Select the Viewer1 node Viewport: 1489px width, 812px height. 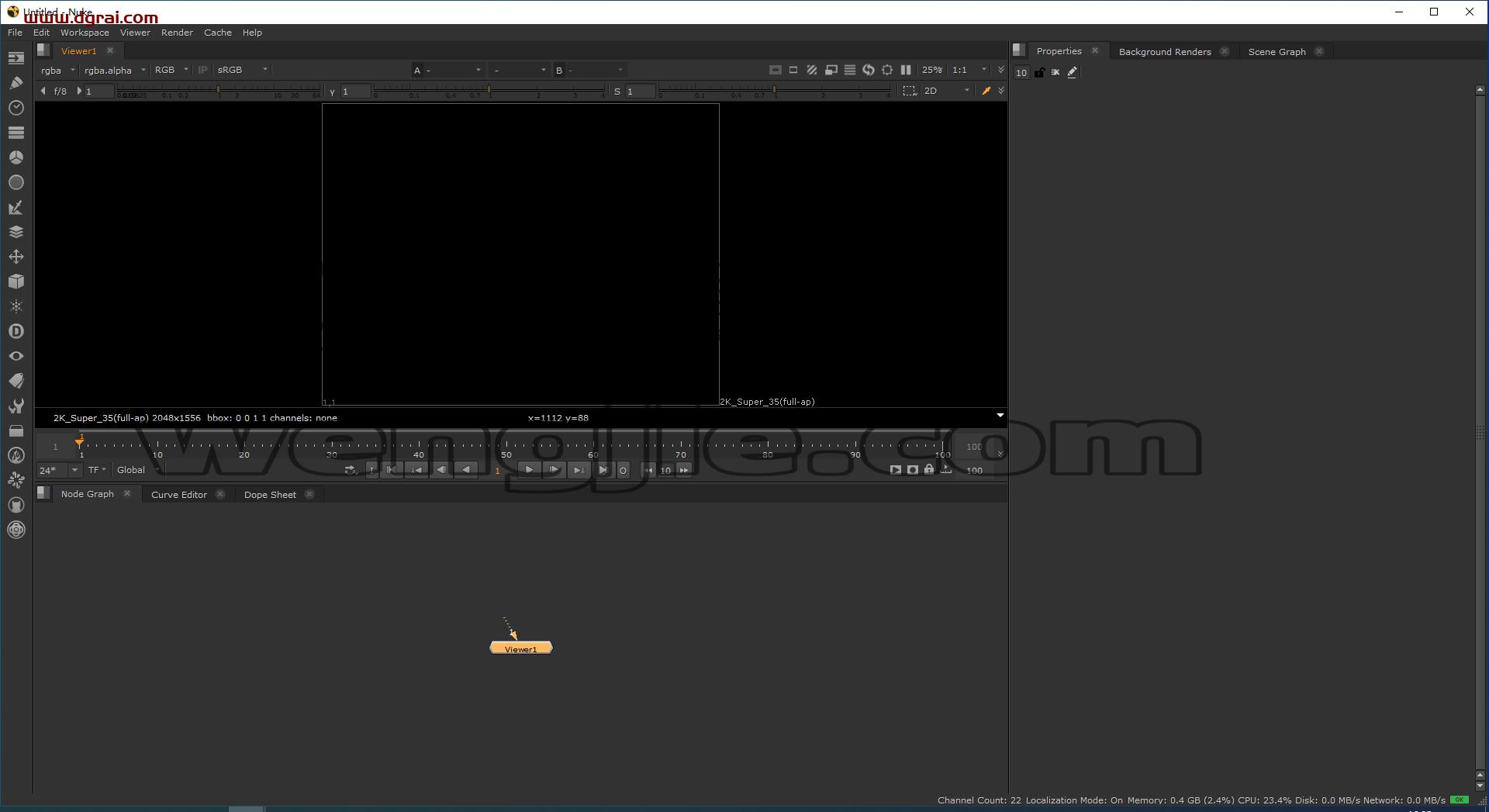521,648
